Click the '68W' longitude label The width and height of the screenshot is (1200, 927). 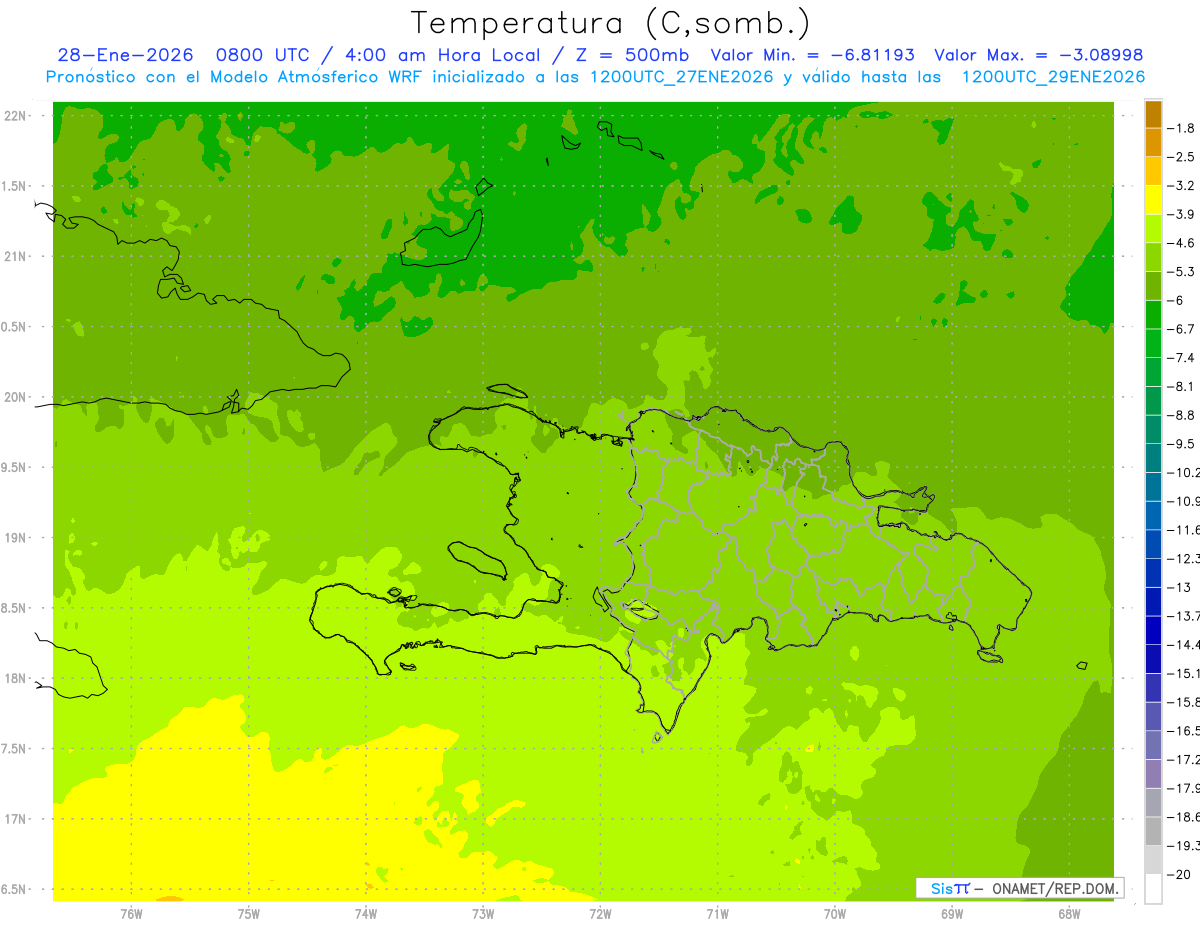click(x=1068, y=914)
